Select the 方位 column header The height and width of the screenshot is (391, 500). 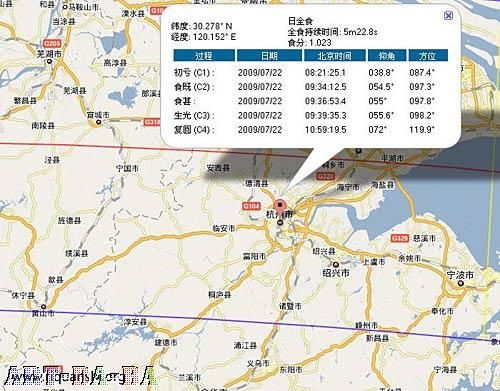(x=428, y=55)
